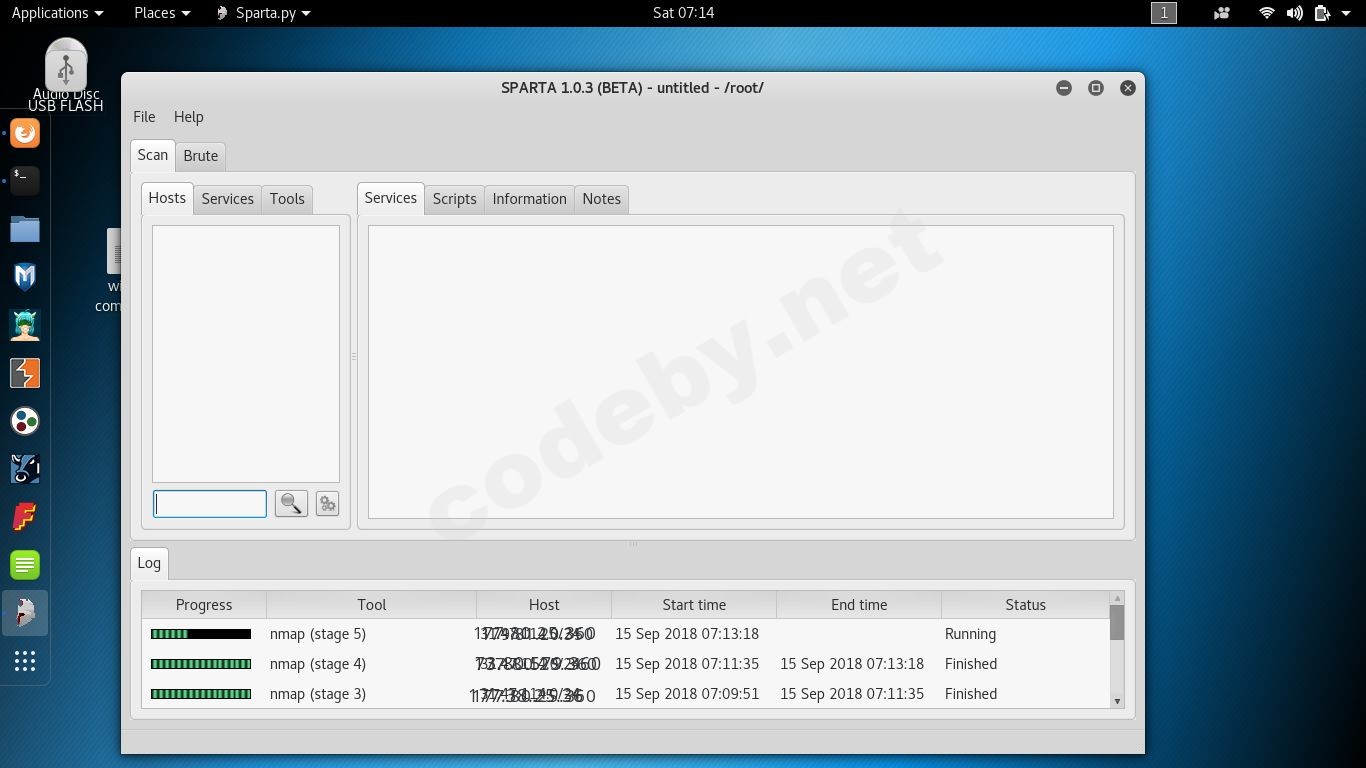
Task: Click the battery power icon
Action: click(x=1322, y=13)
